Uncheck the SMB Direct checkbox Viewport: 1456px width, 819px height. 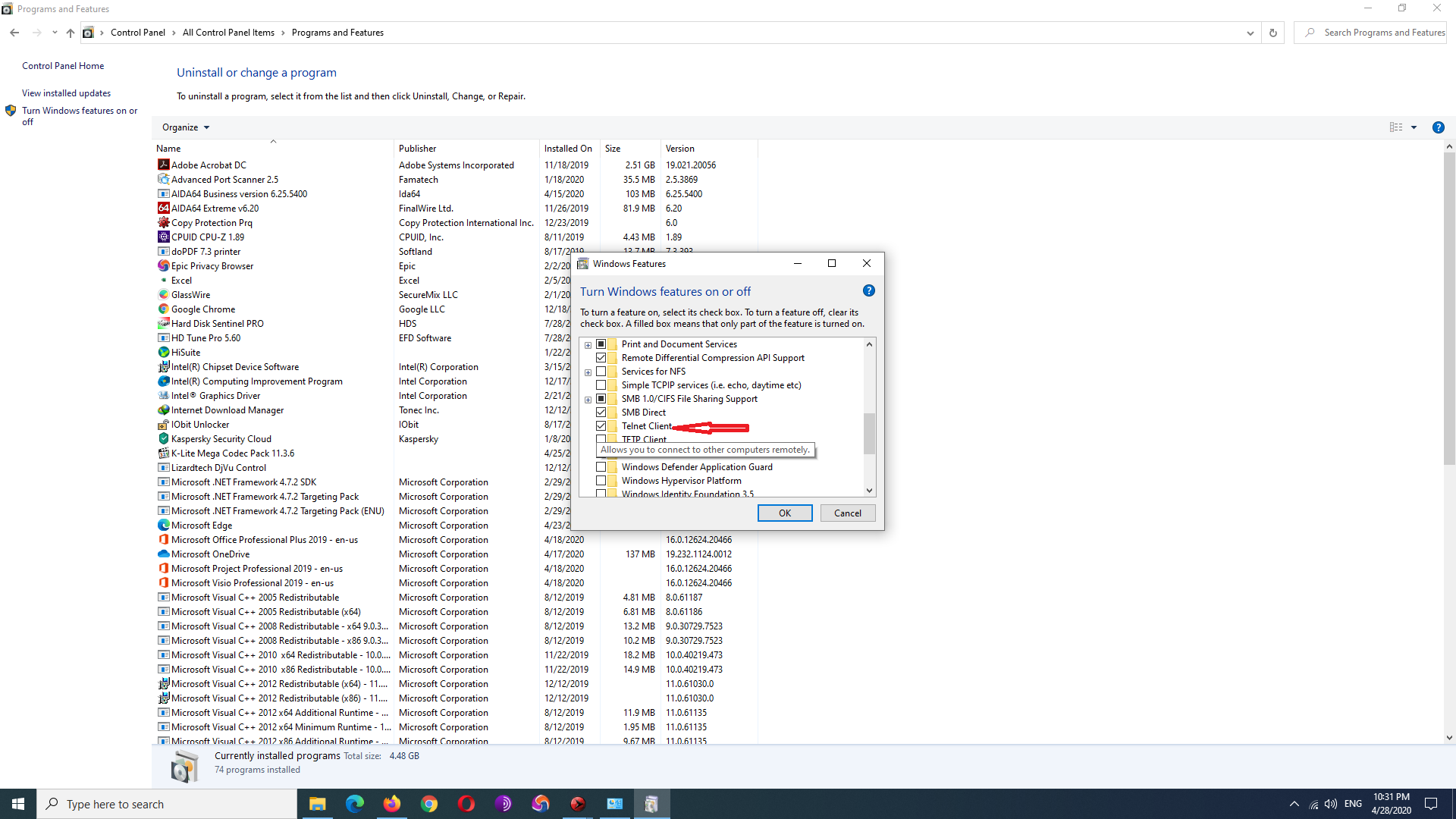click(601, 413)
